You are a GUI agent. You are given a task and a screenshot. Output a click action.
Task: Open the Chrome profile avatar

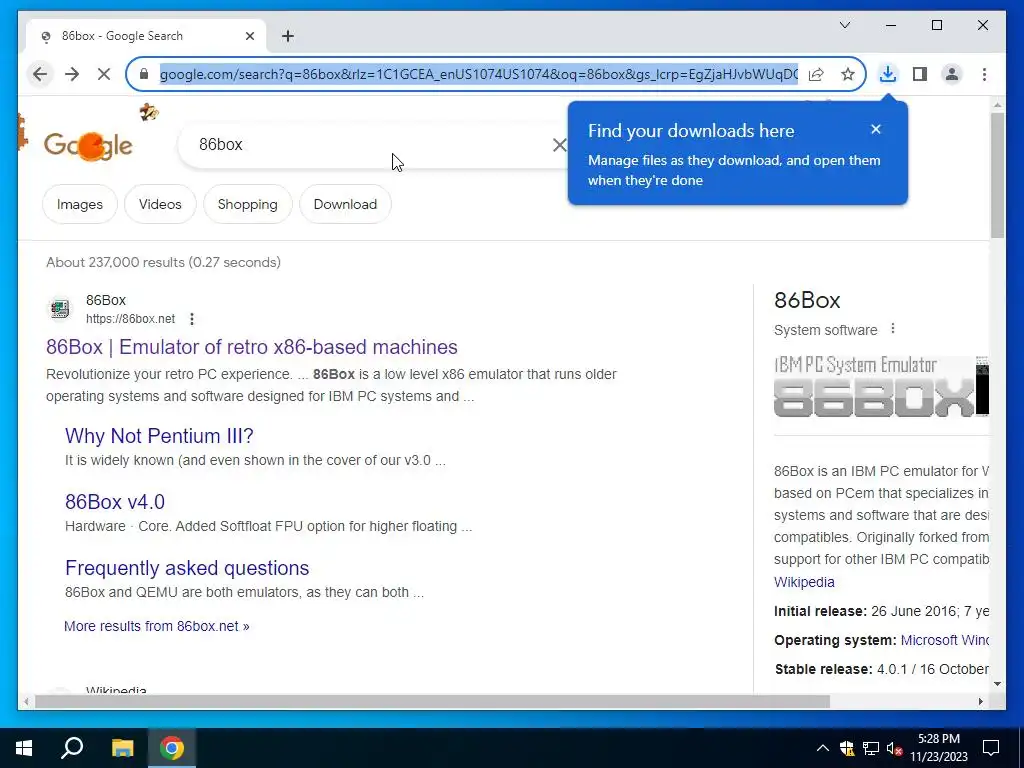click(952, 74)
